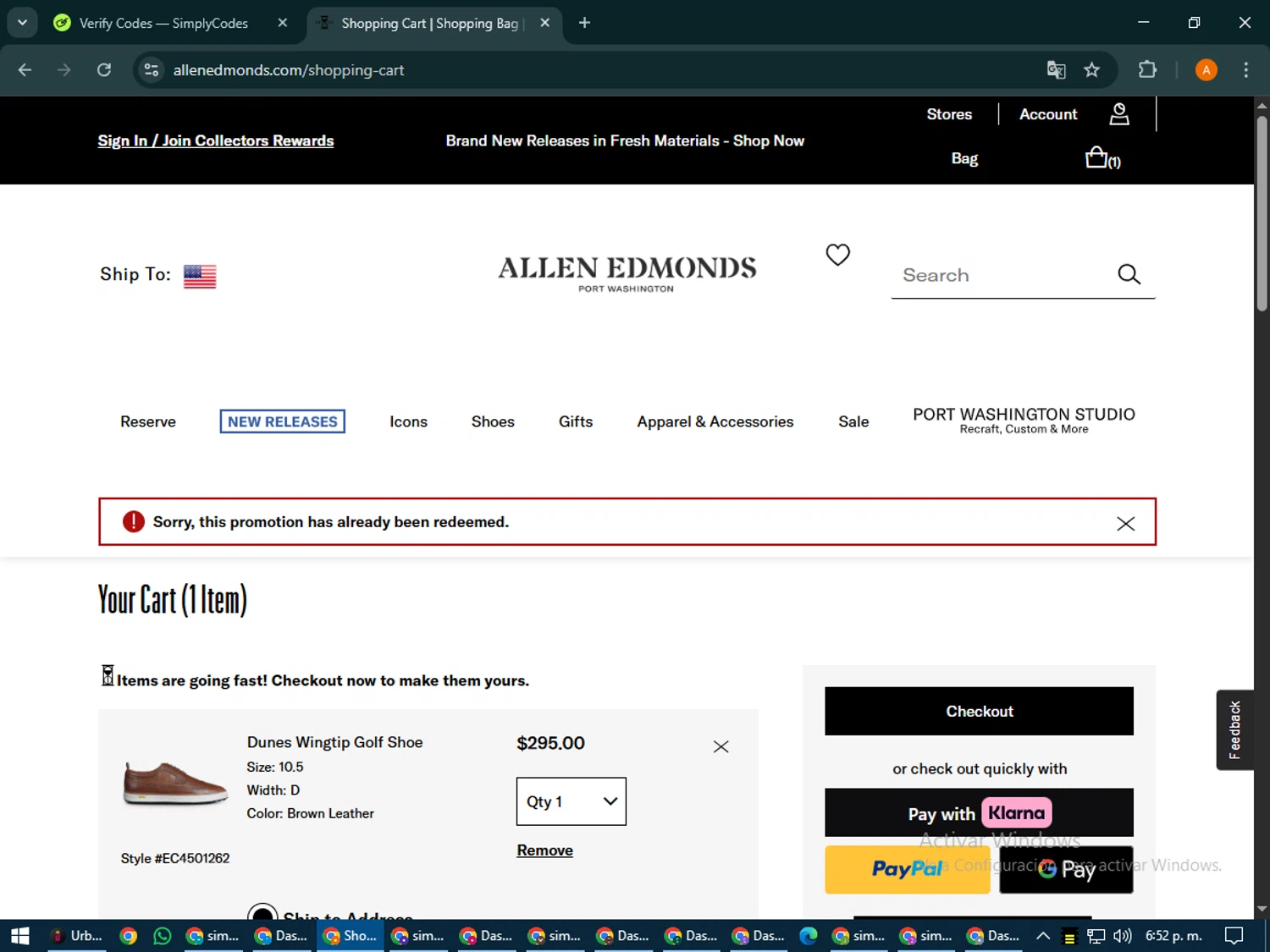The height and width of the screenshot is (952, 1270).
Task: Click the Account link text
Action: [1048, 114]
